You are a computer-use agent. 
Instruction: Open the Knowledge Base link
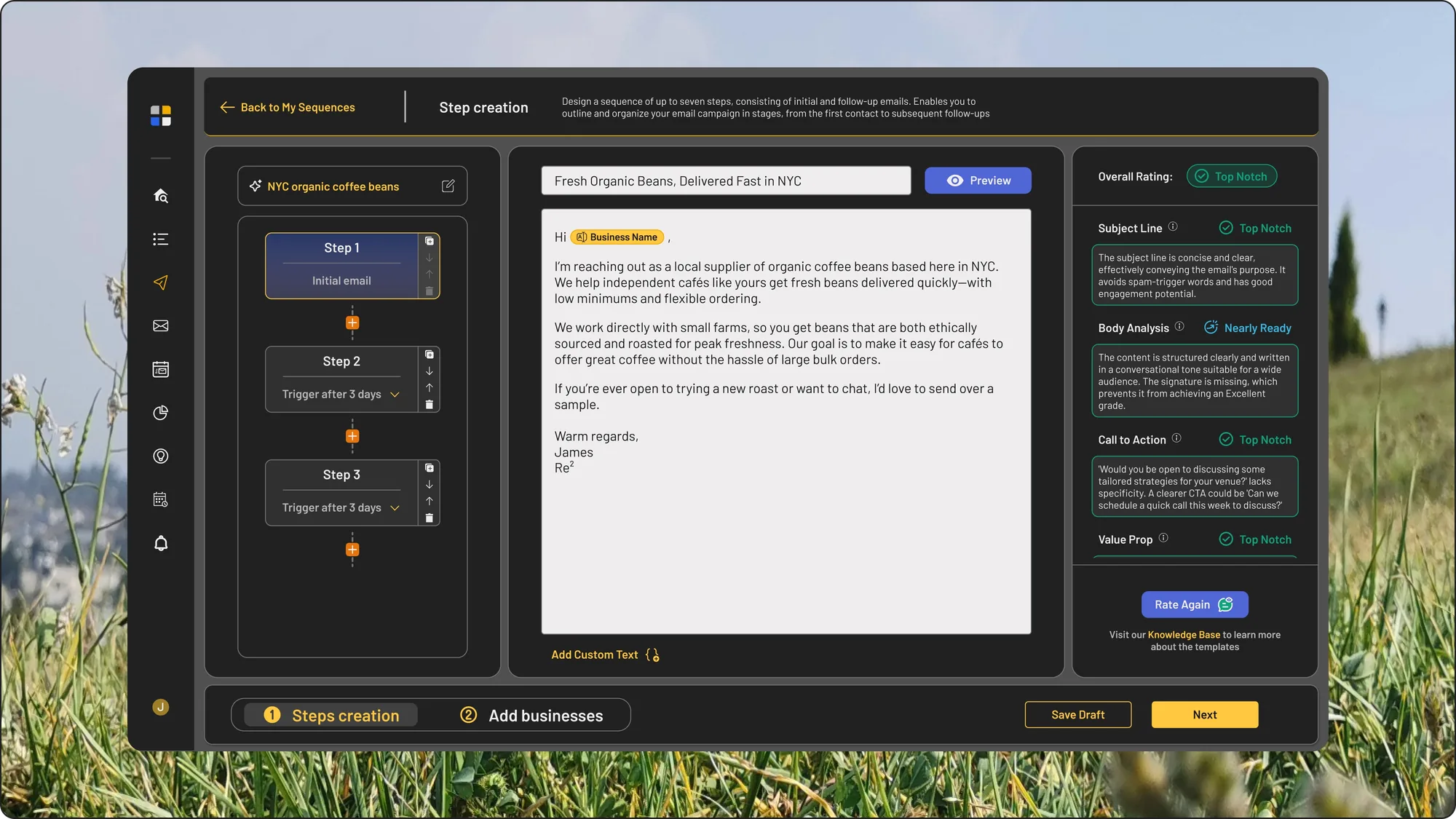point(1184,635)
